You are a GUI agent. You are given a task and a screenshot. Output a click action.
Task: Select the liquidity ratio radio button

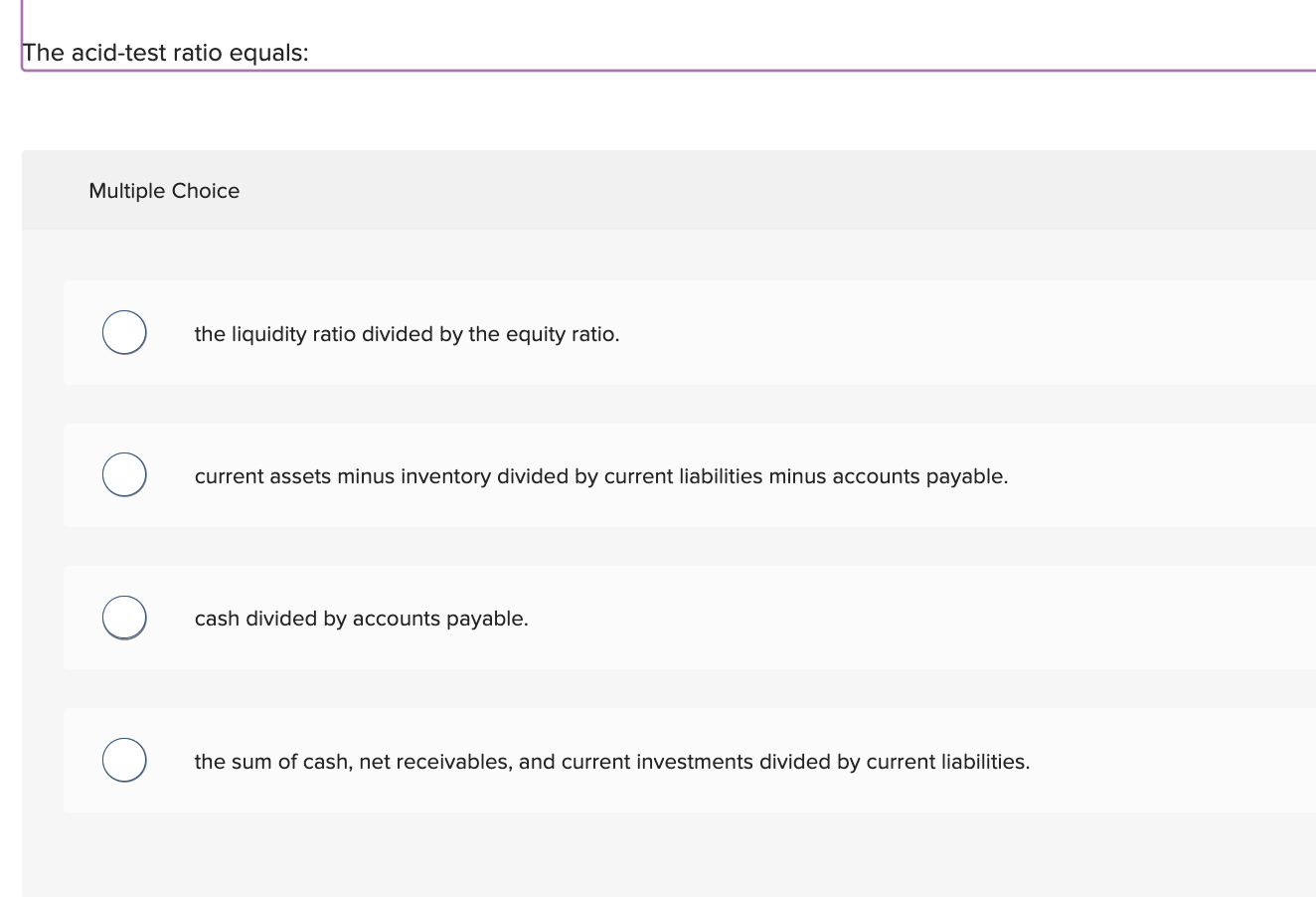tap(124, 332)
